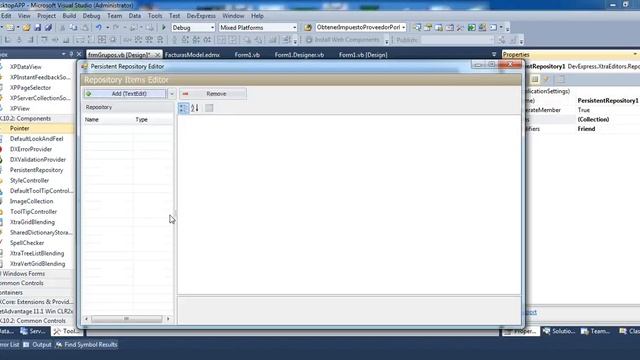This screenshot has width=640, height=360.
Task: Toggle the categorized icon in Properties panel
Action: [x=535, y=80]
